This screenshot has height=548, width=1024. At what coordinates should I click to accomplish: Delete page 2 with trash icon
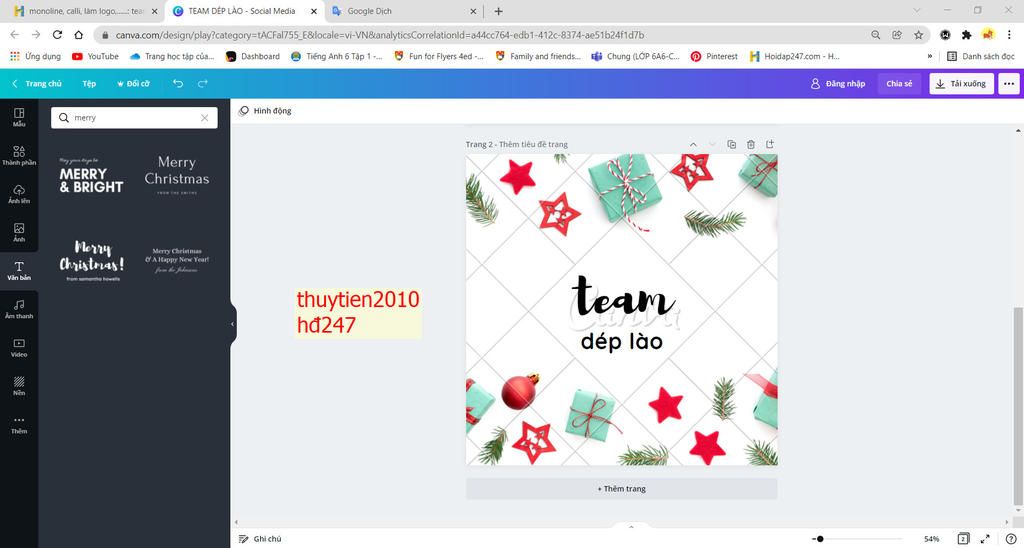[751, 144]
